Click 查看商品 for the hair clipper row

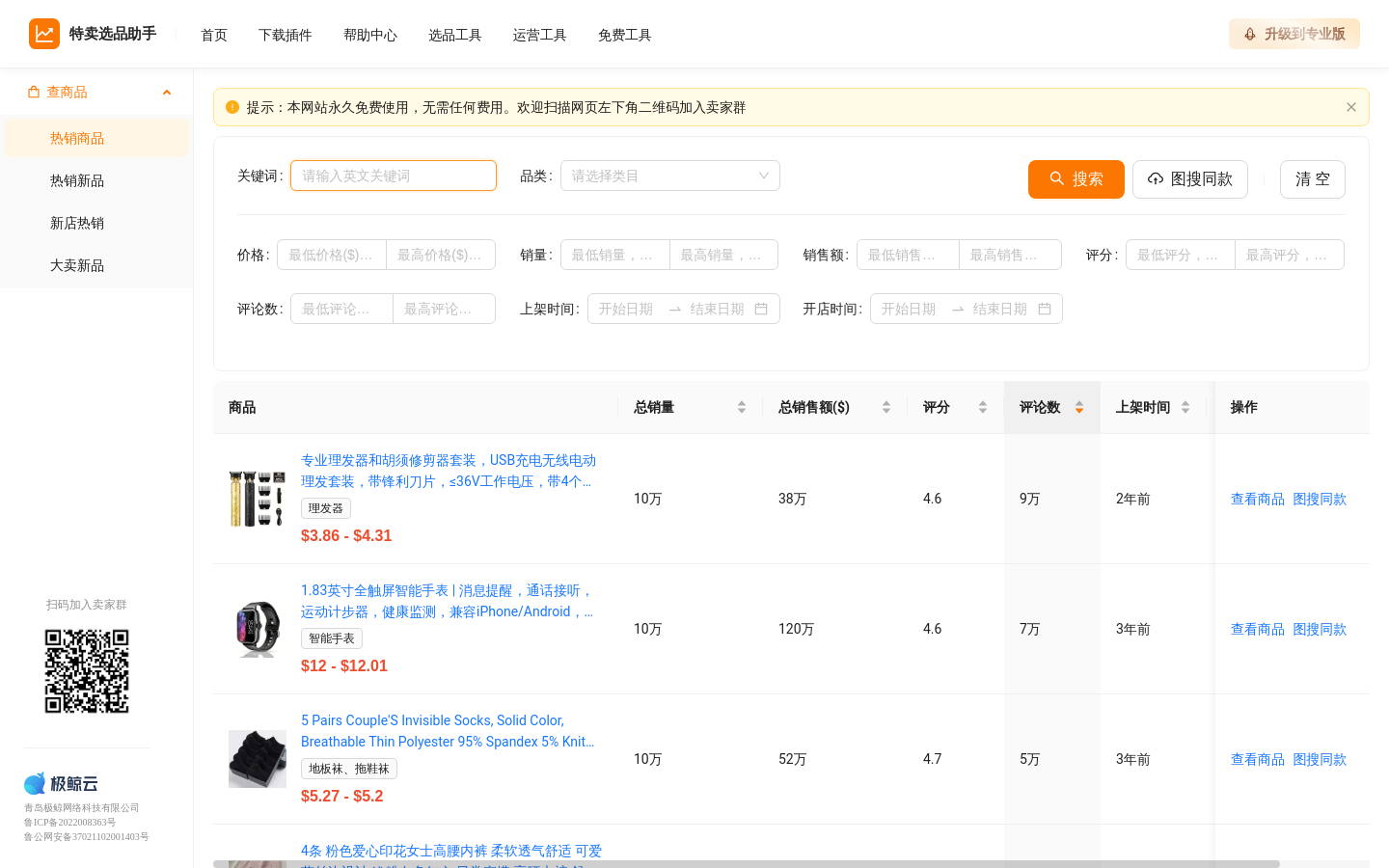[1258, 499]
